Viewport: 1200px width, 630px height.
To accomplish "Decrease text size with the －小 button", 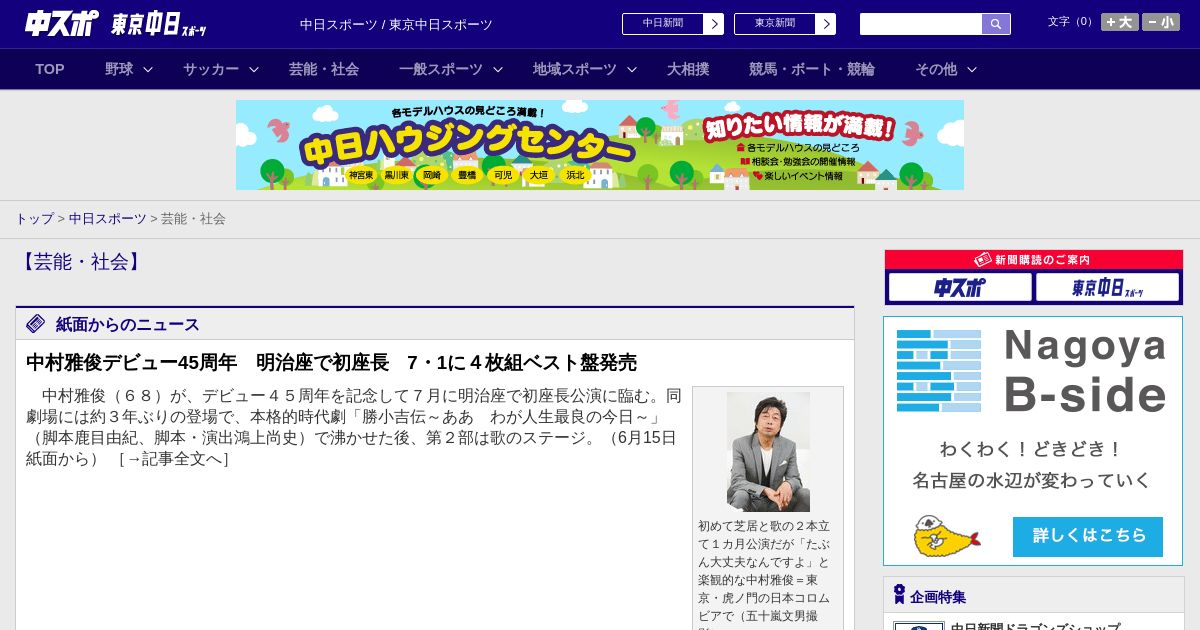I will [x=1161, y=22].
